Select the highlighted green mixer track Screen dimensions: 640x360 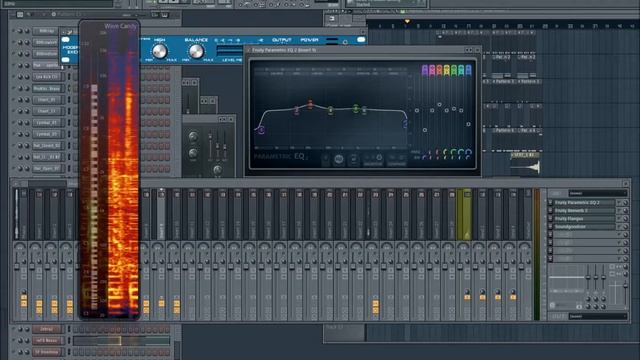tap(463, 214)
